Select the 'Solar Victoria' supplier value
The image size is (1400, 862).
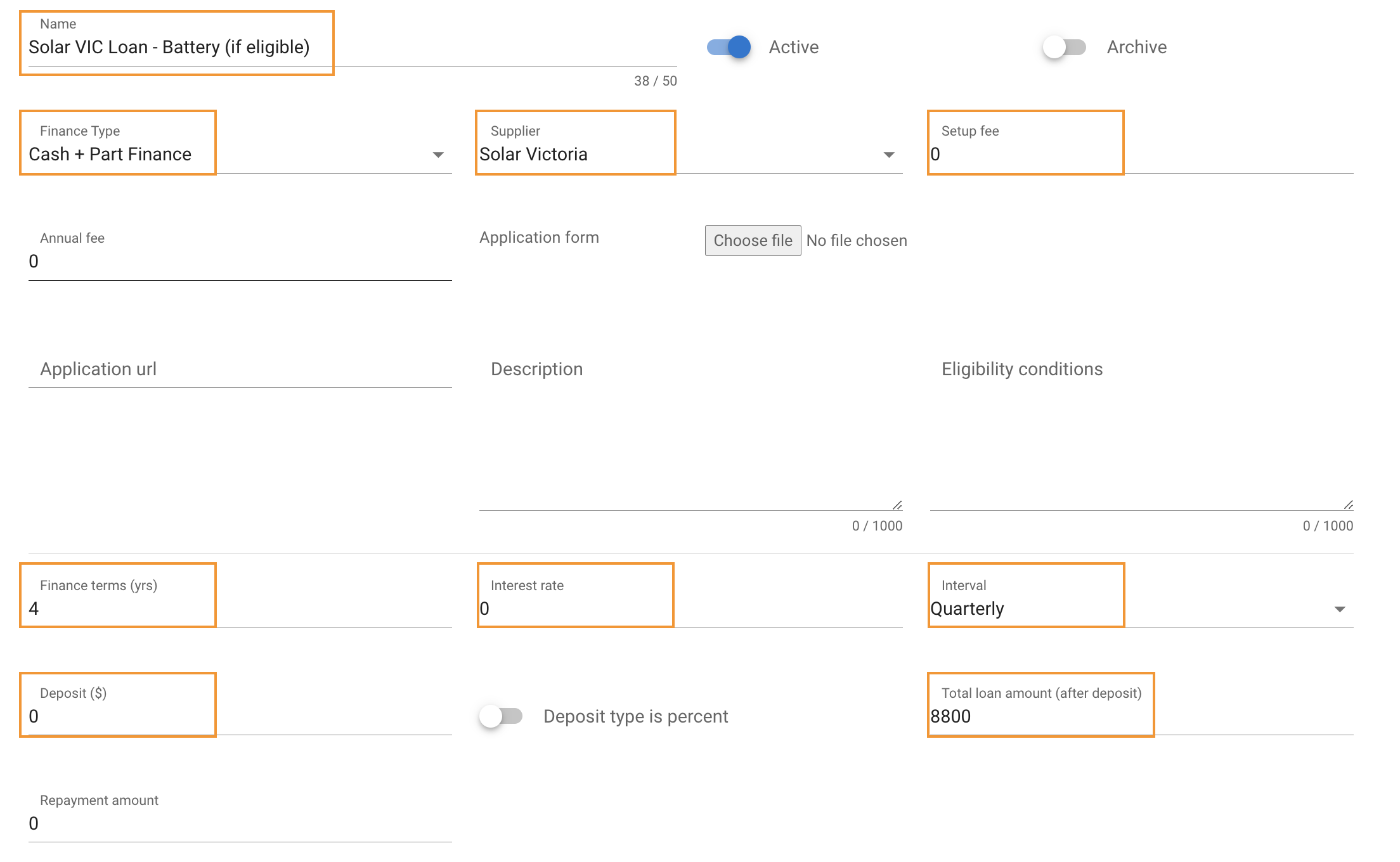click(533, 154)
